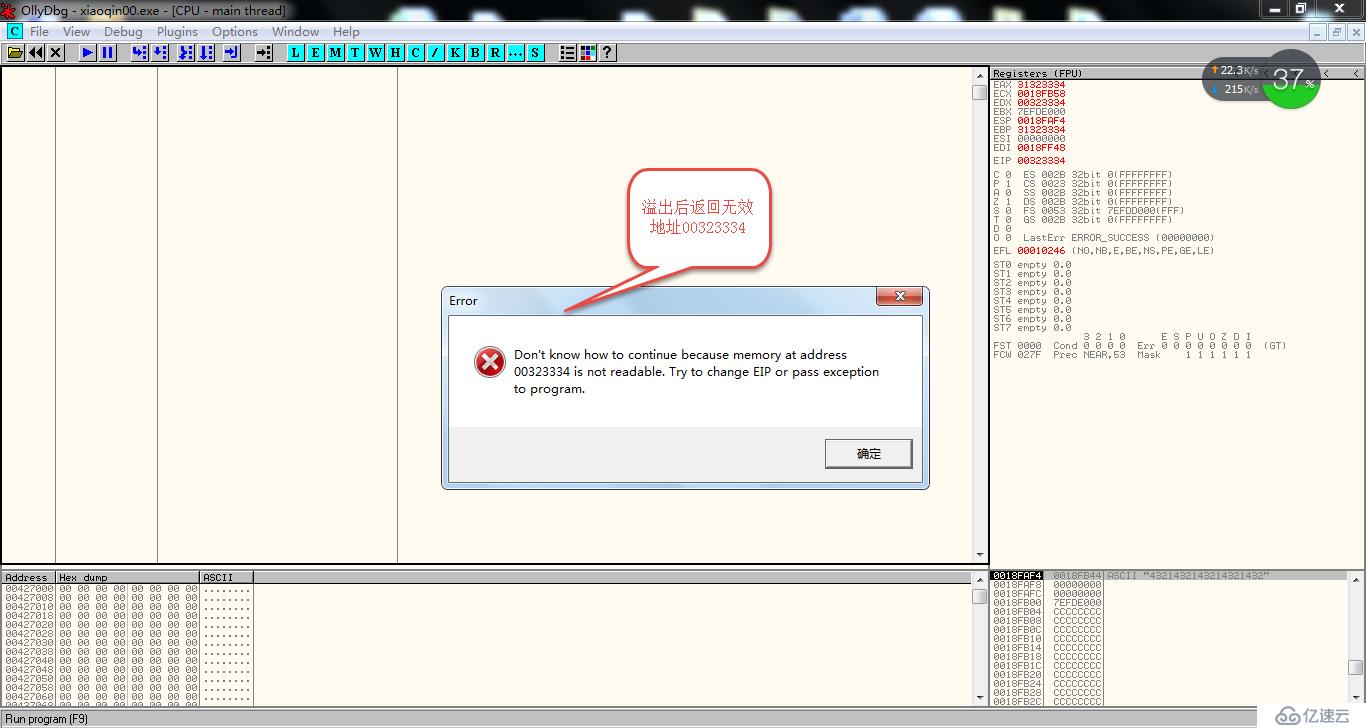Click the stack pane scrollbar thumb

click(x=1355, y=668)
